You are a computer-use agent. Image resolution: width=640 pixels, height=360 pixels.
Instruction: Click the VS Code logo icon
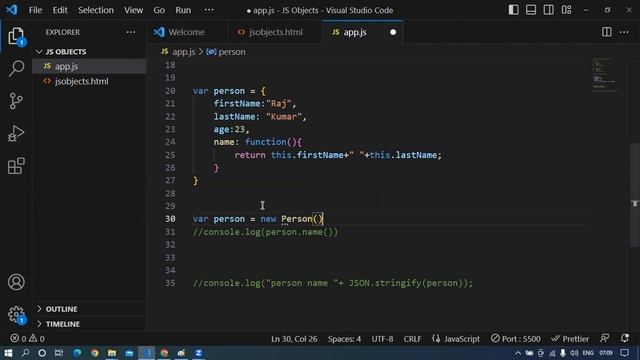point(11,10)
